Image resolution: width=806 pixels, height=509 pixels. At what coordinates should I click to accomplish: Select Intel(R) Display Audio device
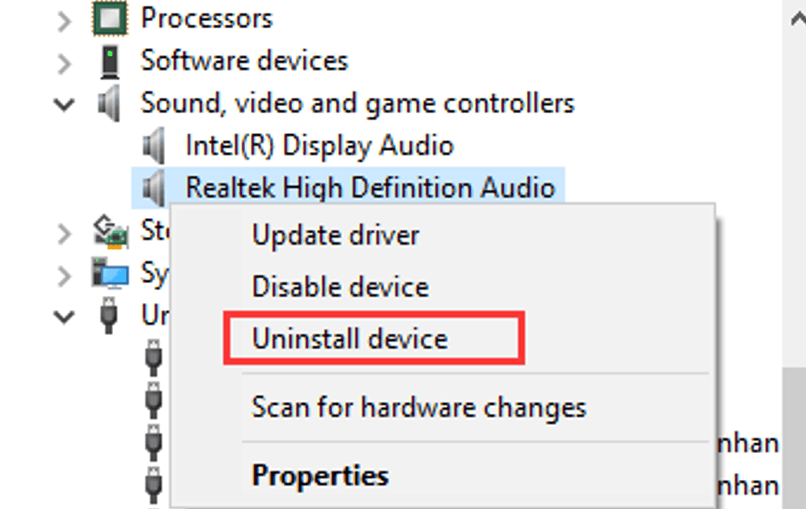(x=319, y=146)
